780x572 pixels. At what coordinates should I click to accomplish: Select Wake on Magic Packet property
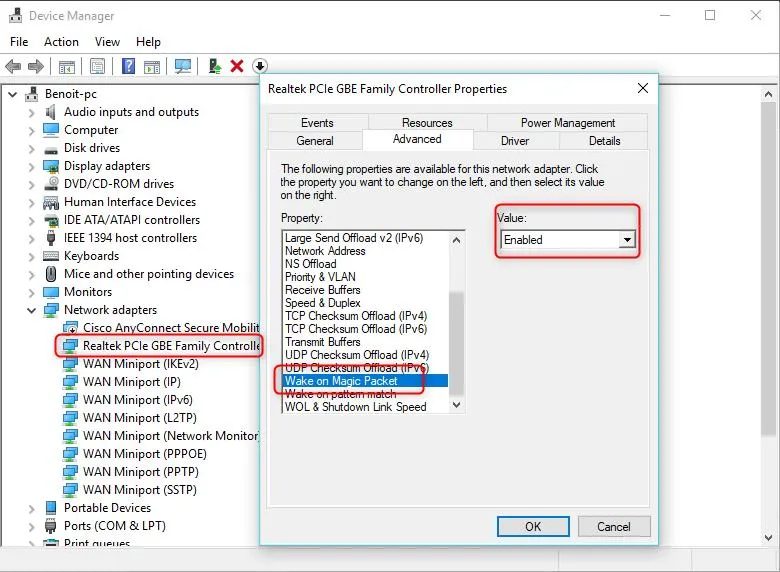[x=366, y=381]
